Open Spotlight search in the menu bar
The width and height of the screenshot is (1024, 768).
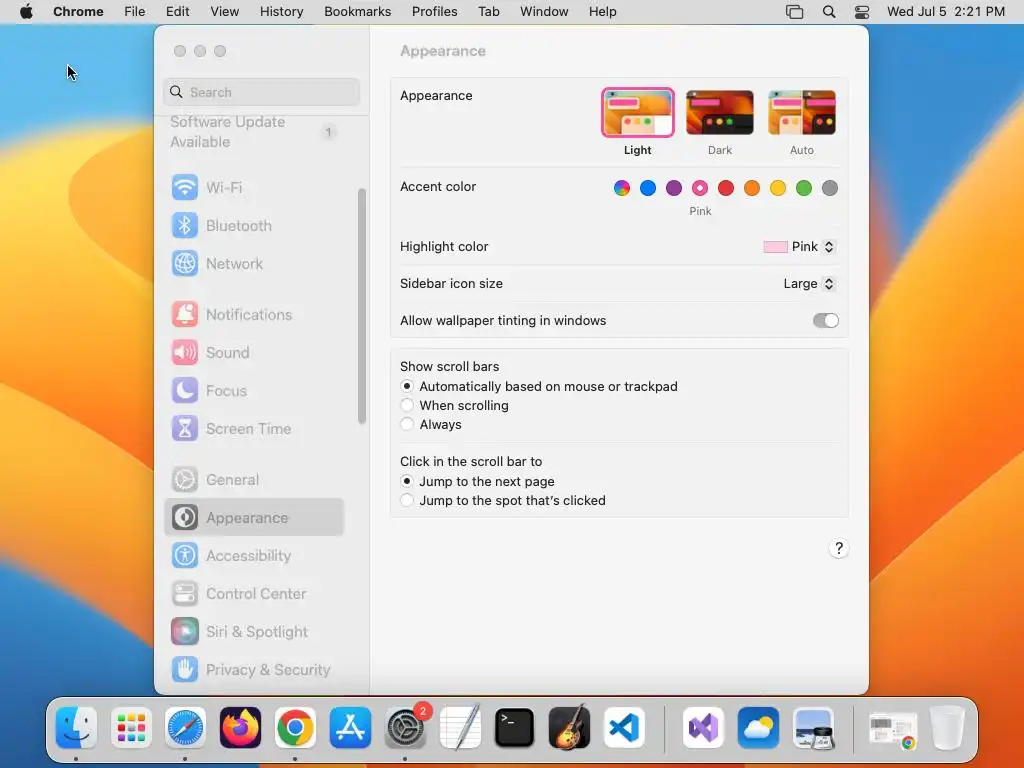tap(829, 12)
